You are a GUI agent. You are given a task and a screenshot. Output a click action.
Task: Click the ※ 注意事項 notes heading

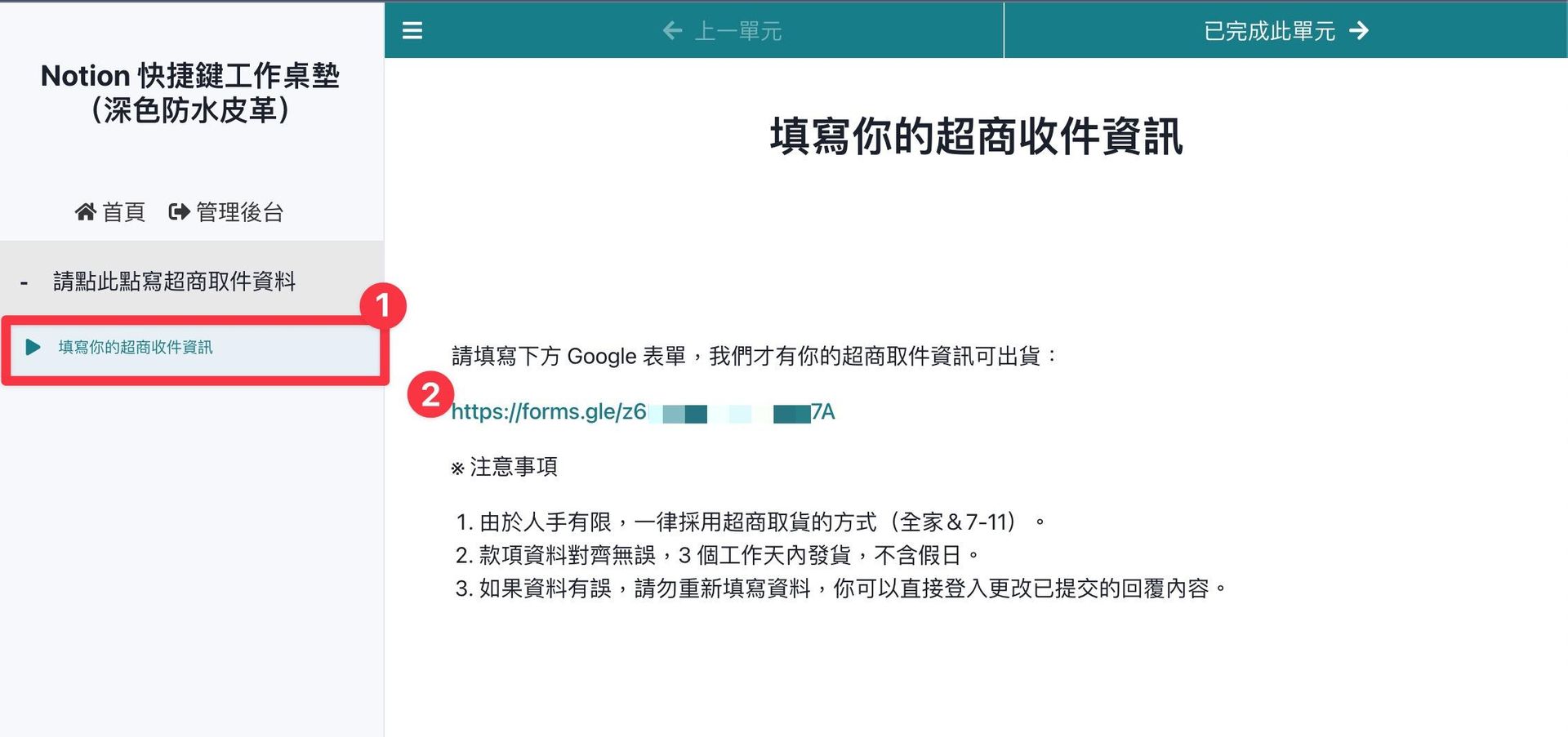pos(505,467)
